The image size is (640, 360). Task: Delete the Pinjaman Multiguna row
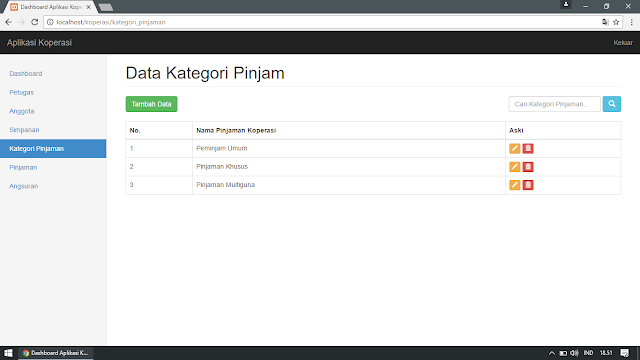coord(528,185)
